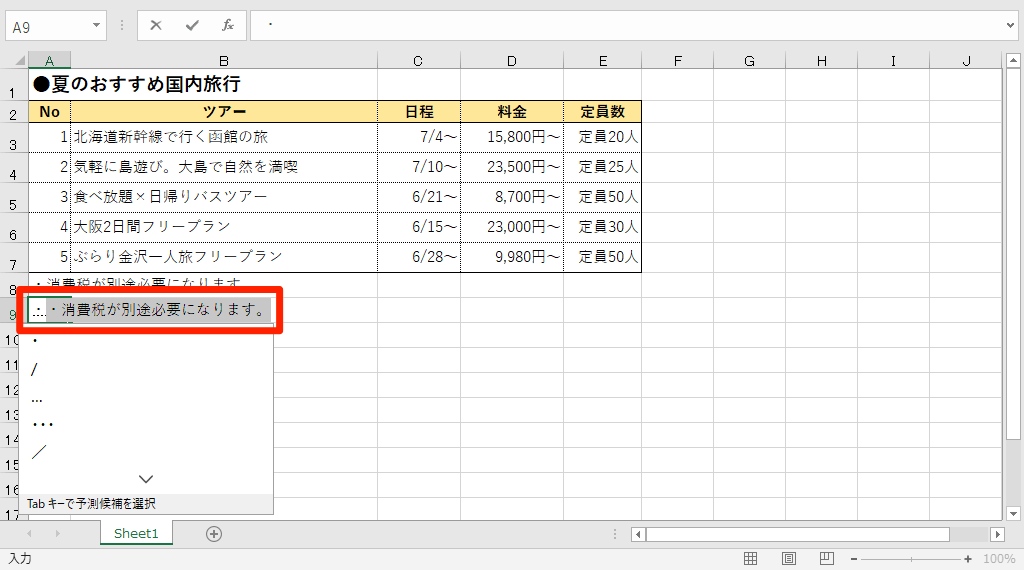Select row 5 header
This screenshot has width=1024, height=570.
[x=13, y=198]
